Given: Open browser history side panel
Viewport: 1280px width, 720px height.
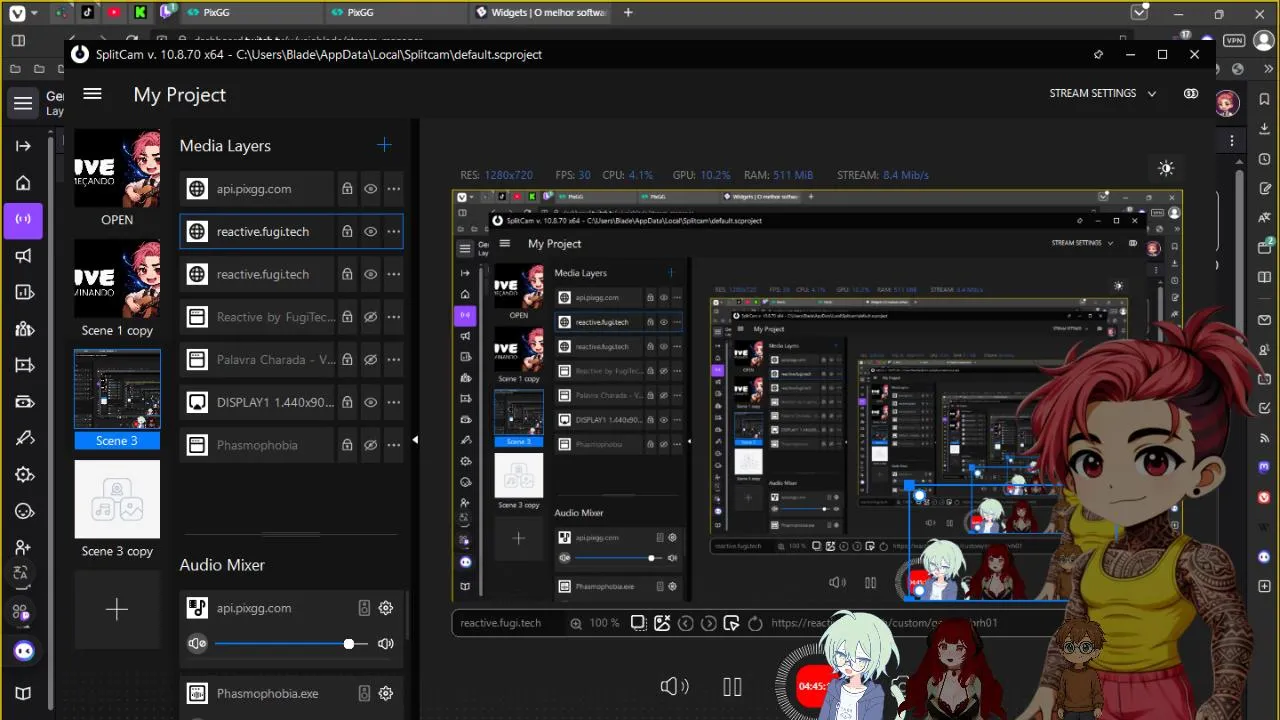Looking at the screenshot, I should pyautogui.click(x=1264, y=159).
